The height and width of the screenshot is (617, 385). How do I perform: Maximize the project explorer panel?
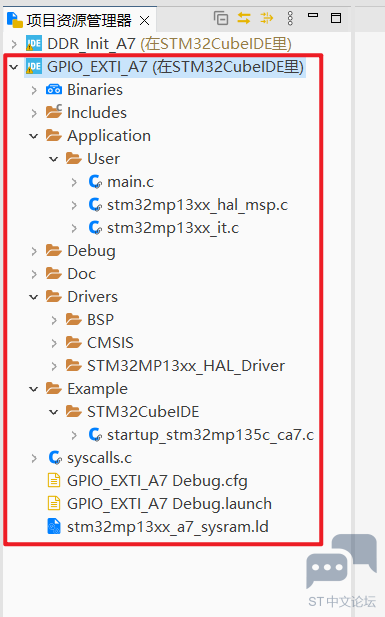click(x=336, y=18)
